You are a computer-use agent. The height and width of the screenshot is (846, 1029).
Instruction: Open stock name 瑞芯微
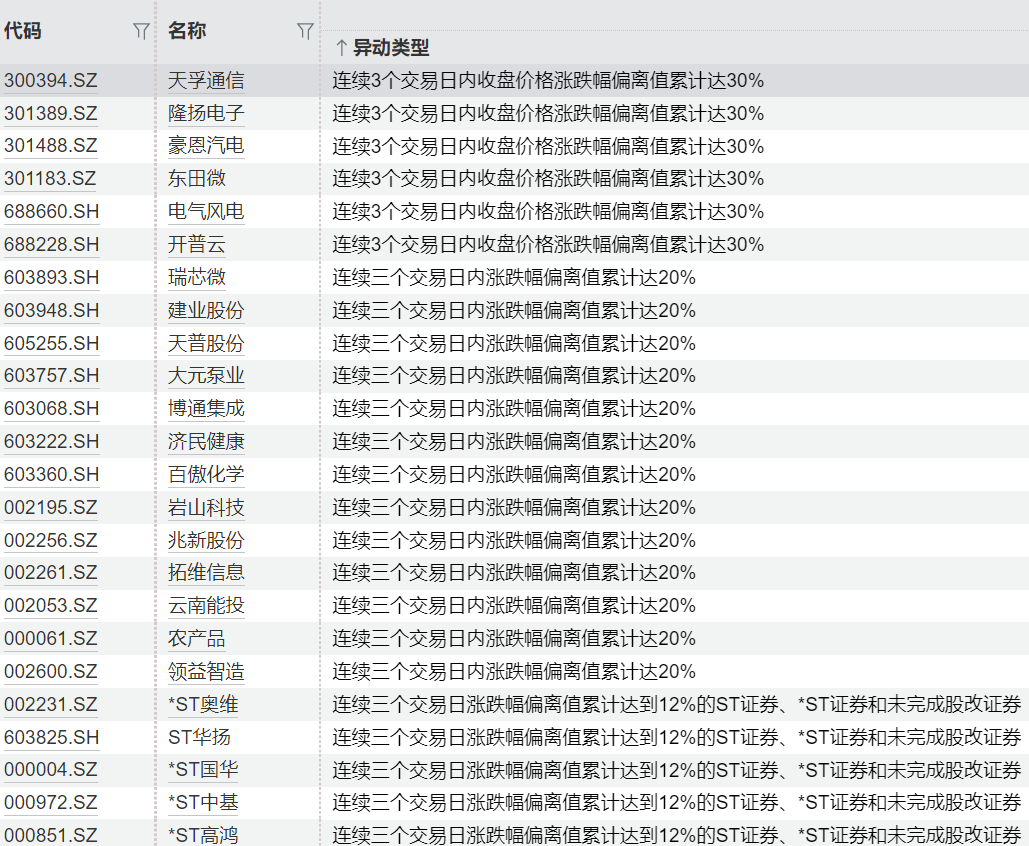[197, 278]
